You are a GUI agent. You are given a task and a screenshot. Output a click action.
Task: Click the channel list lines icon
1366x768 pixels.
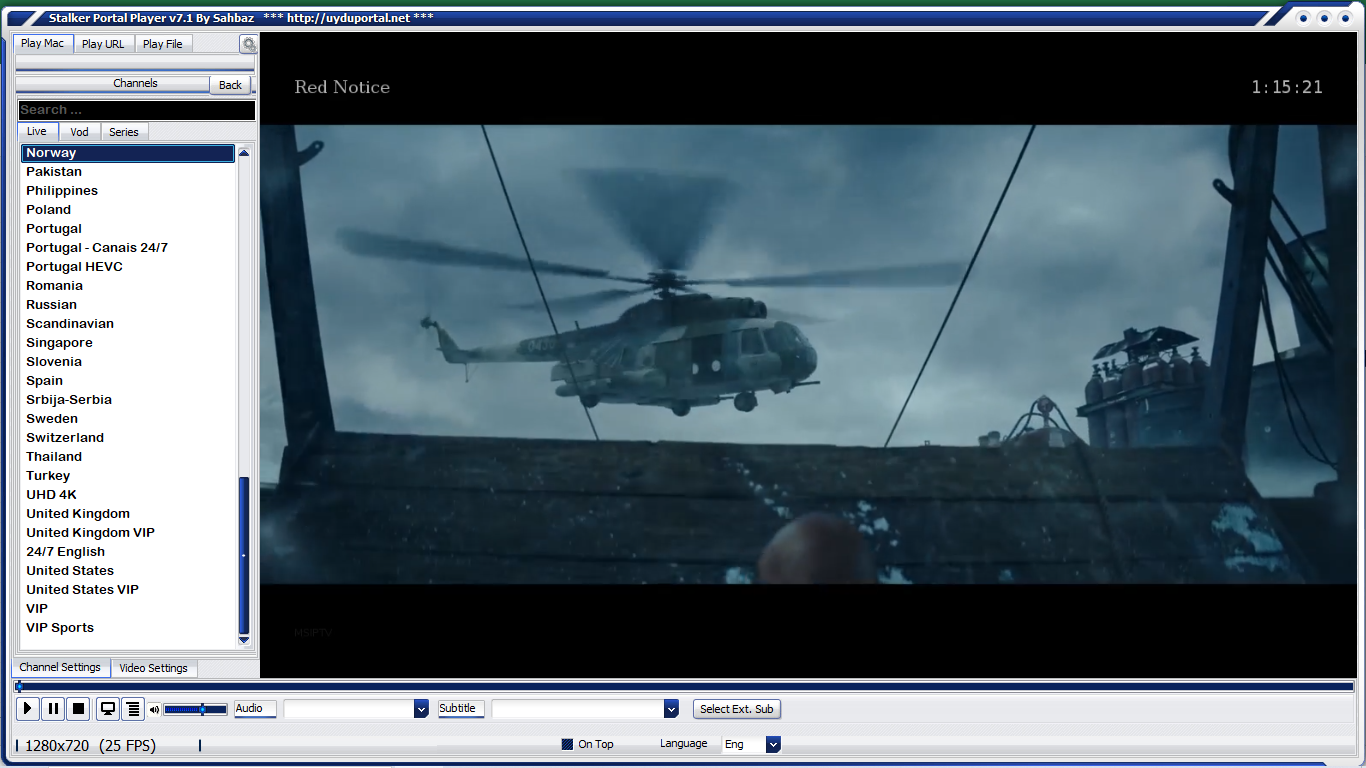(x=133, y=709)
